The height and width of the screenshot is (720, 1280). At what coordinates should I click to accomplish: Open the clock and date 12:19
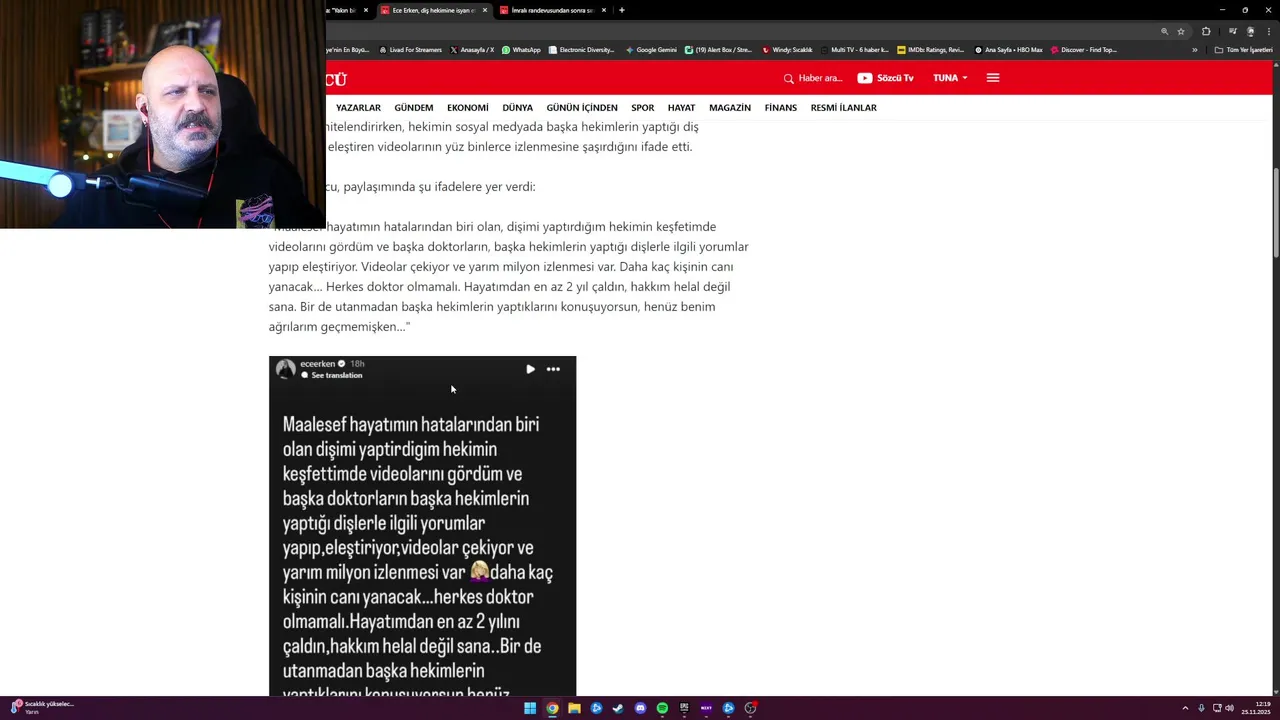pyautogui.click(x=1256, y=708)
